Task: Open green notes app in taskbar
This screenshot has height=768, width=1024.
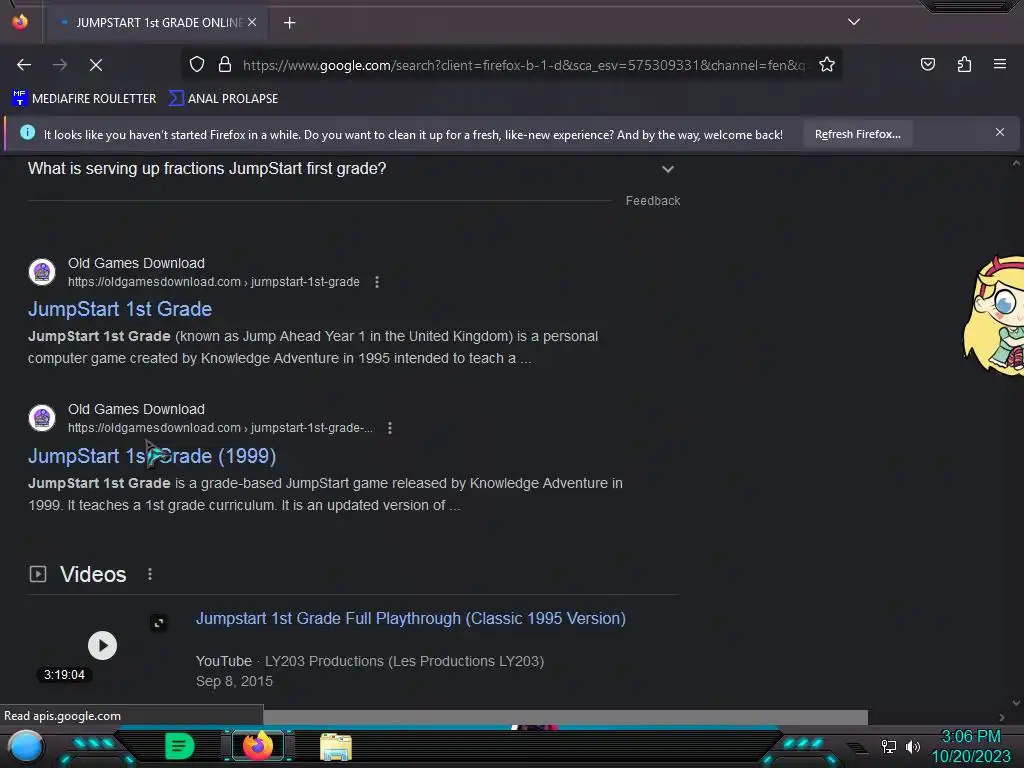Action: click(x=180, y=746)
